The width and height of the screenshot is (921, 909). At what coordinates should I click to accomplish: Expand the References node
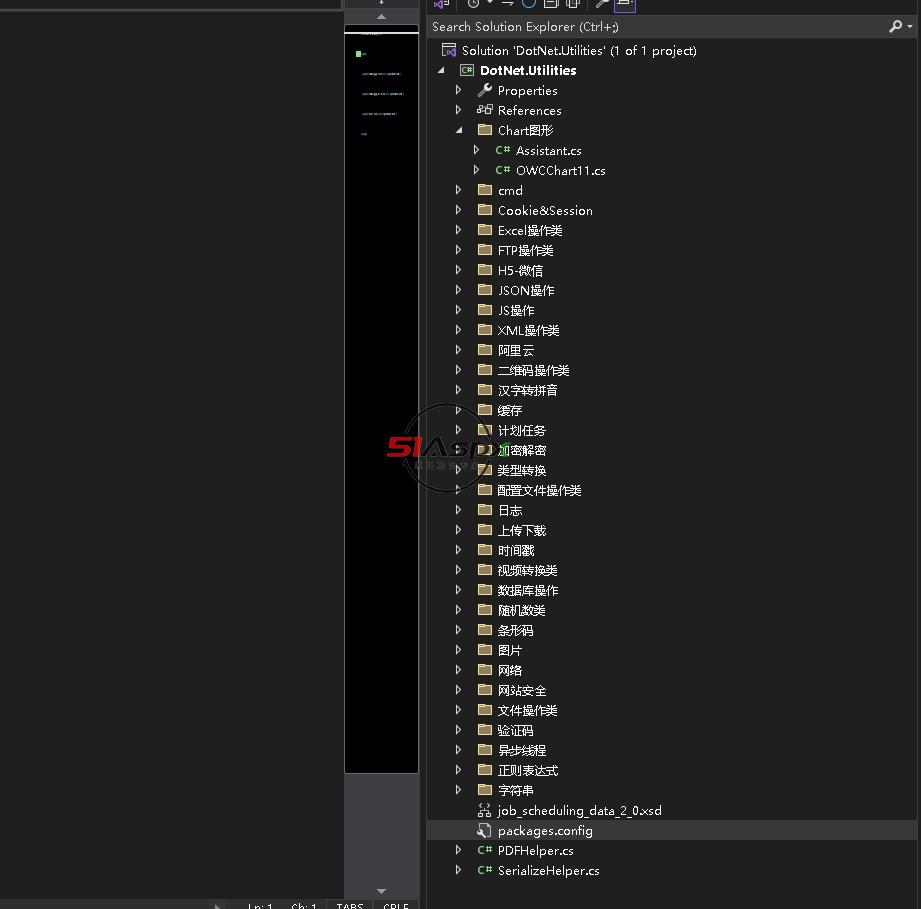coord(459,110)
